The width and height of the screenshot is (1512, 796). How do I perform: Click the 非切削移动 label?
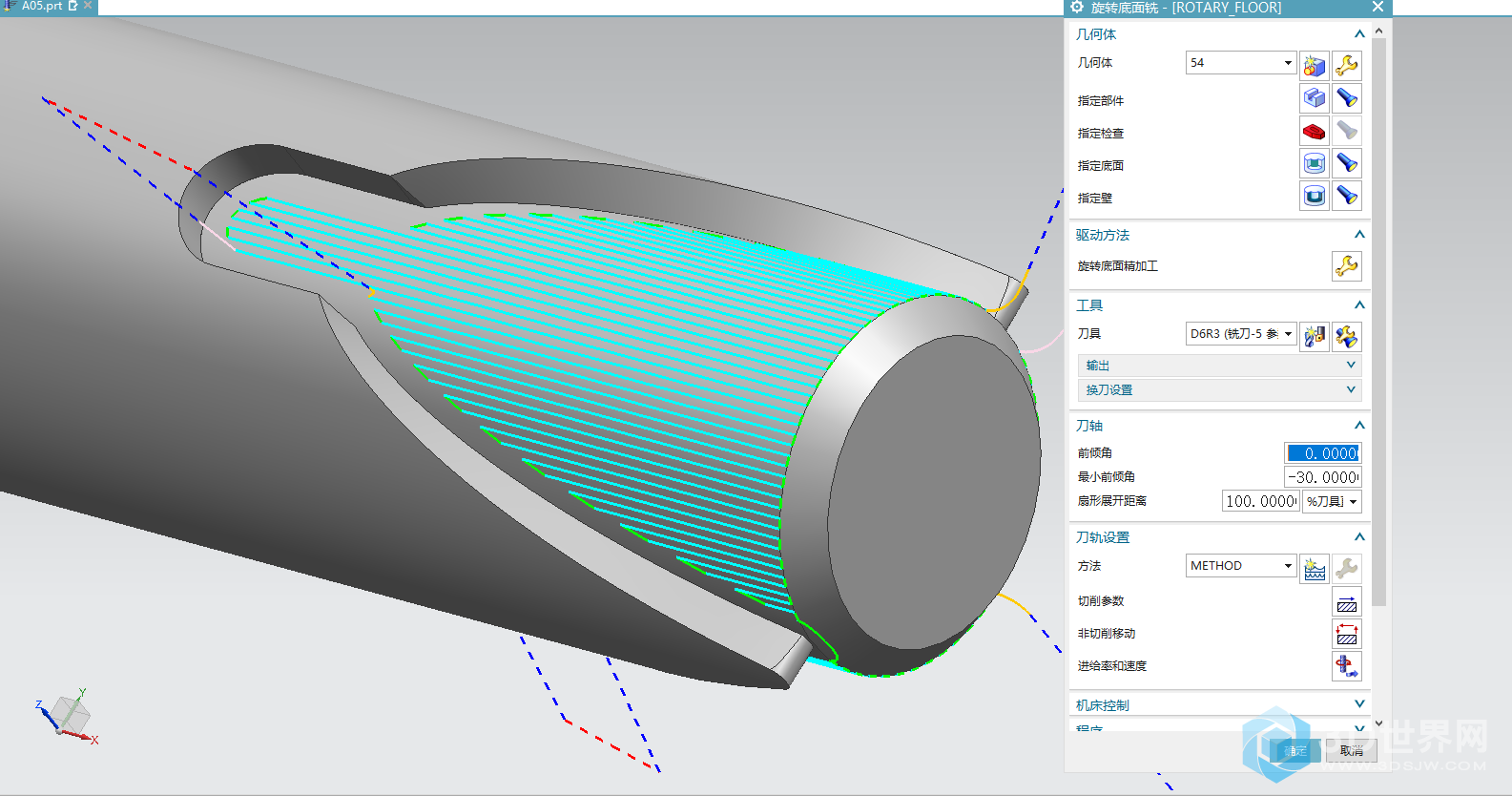pos(1107,634)
